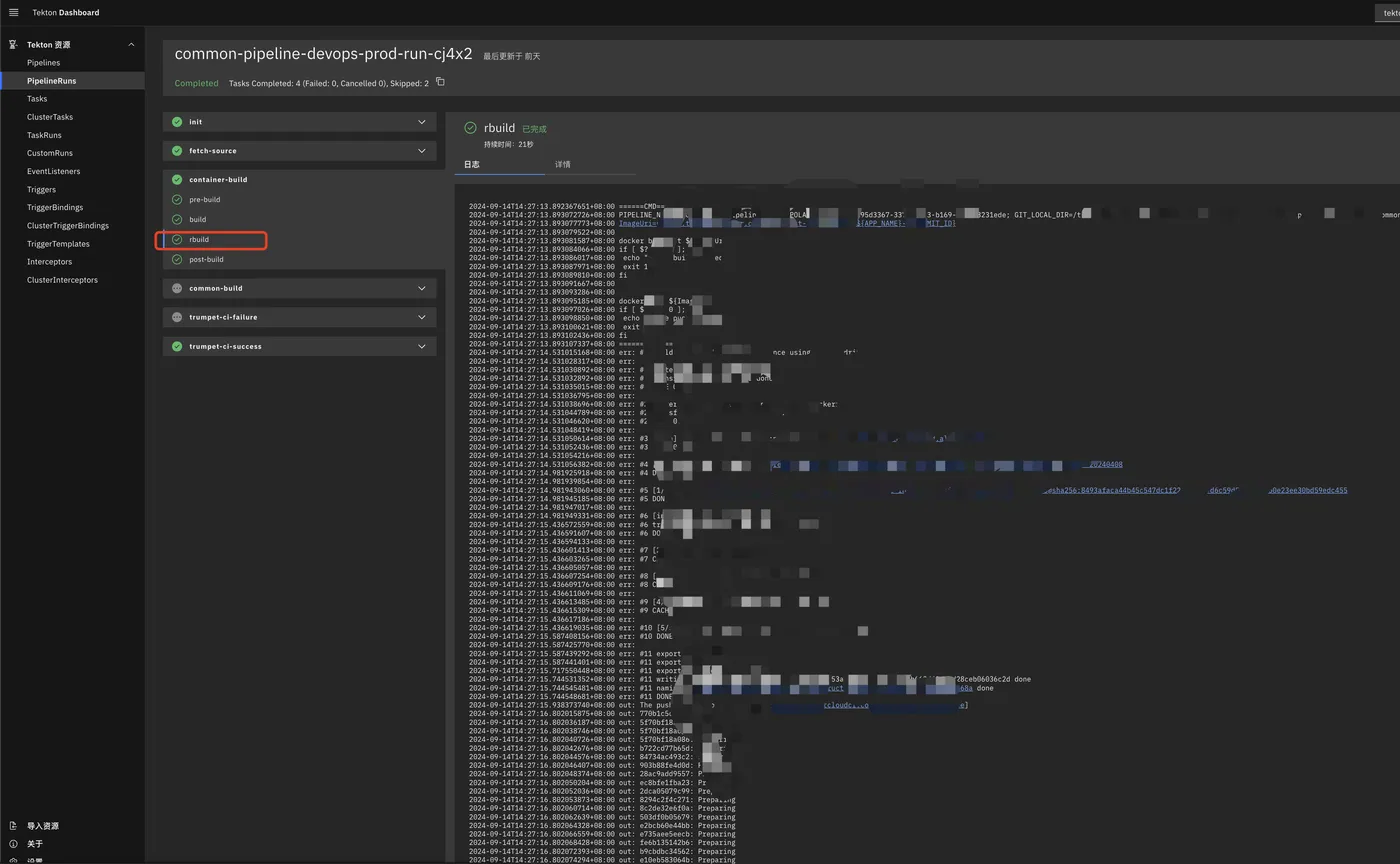The width and height of the screenshot is (1400, 864).
Task: Expand the init task chevron
Action: 422,122
